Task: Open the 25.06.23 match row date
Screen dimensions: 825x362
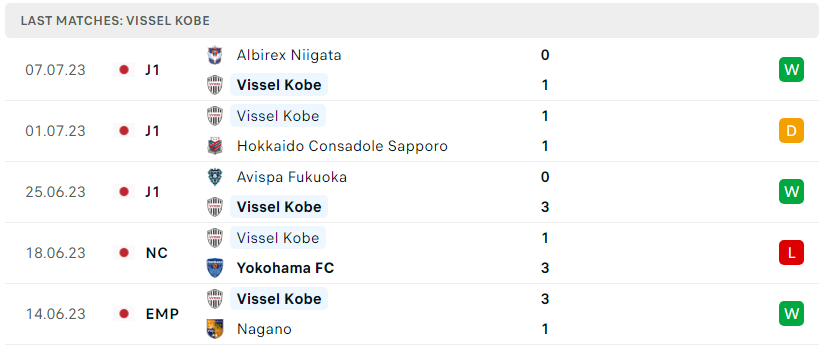Action: coord(55,192)
